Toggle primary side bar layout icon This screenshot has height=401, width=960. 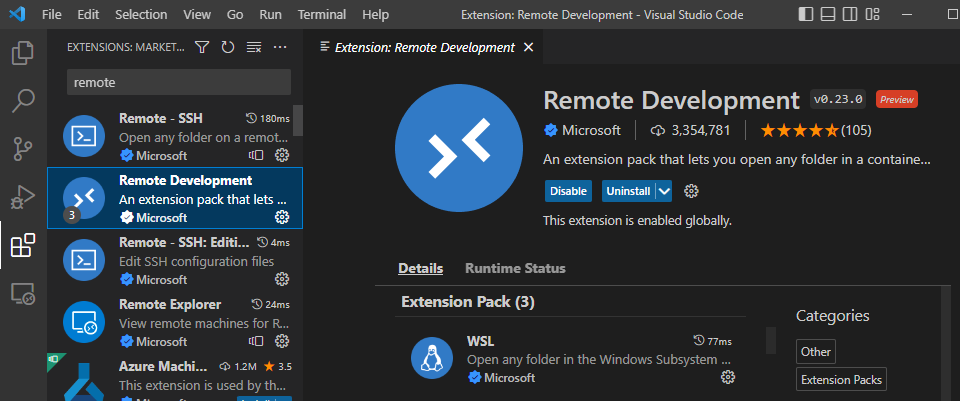[x=806, y=14]
